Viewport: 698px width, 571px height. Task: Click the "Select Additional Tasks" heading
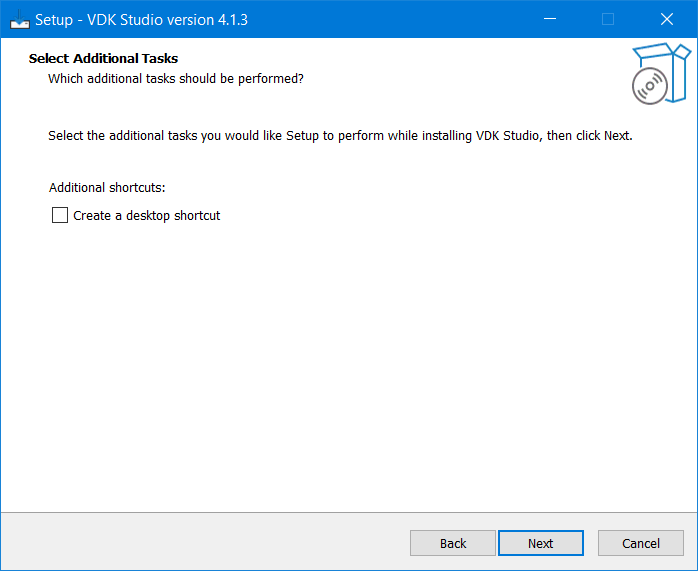pyautogui.click(x=103, y=59)
